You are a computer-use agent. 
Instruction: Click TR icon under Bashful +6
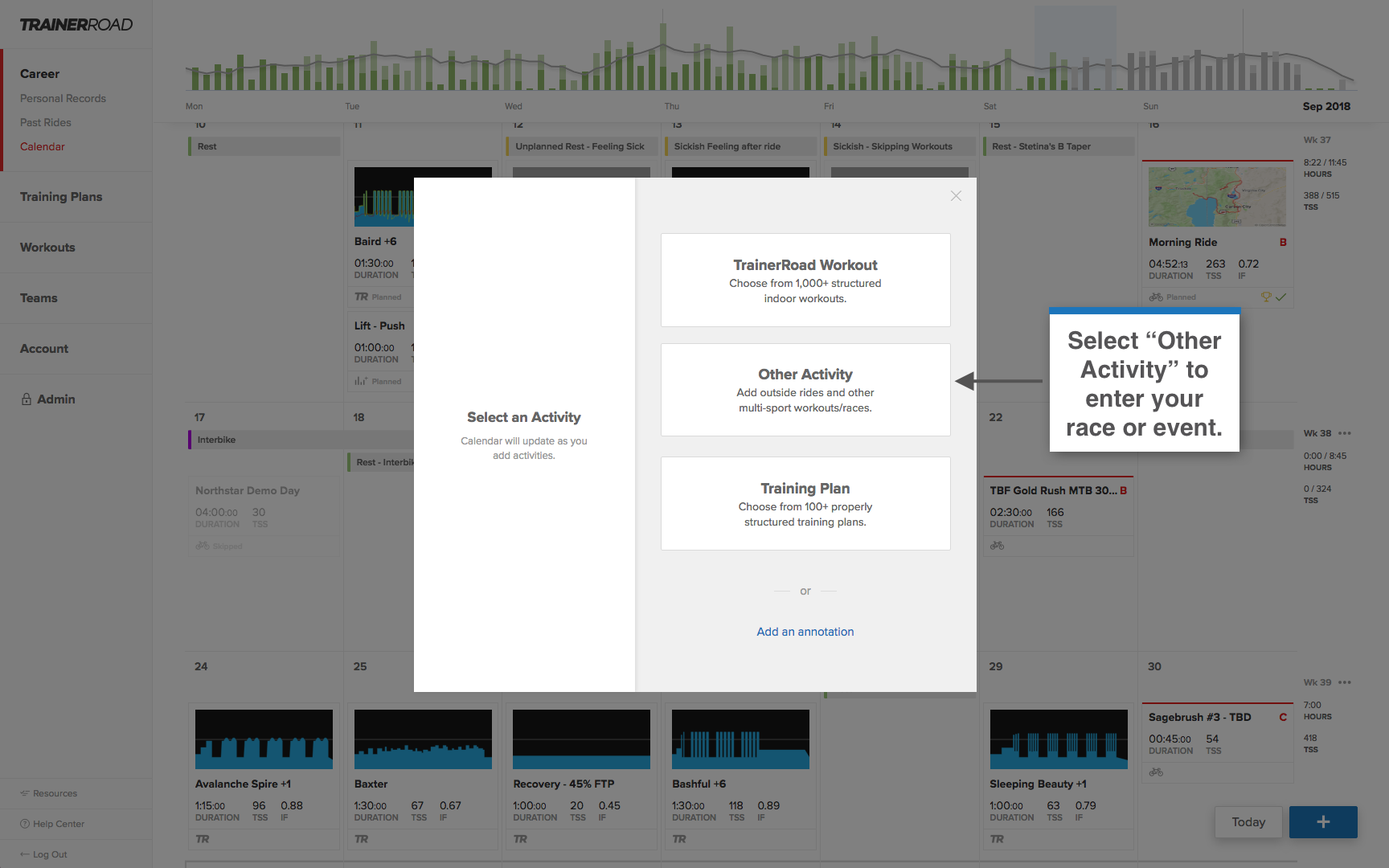[679, 839]
